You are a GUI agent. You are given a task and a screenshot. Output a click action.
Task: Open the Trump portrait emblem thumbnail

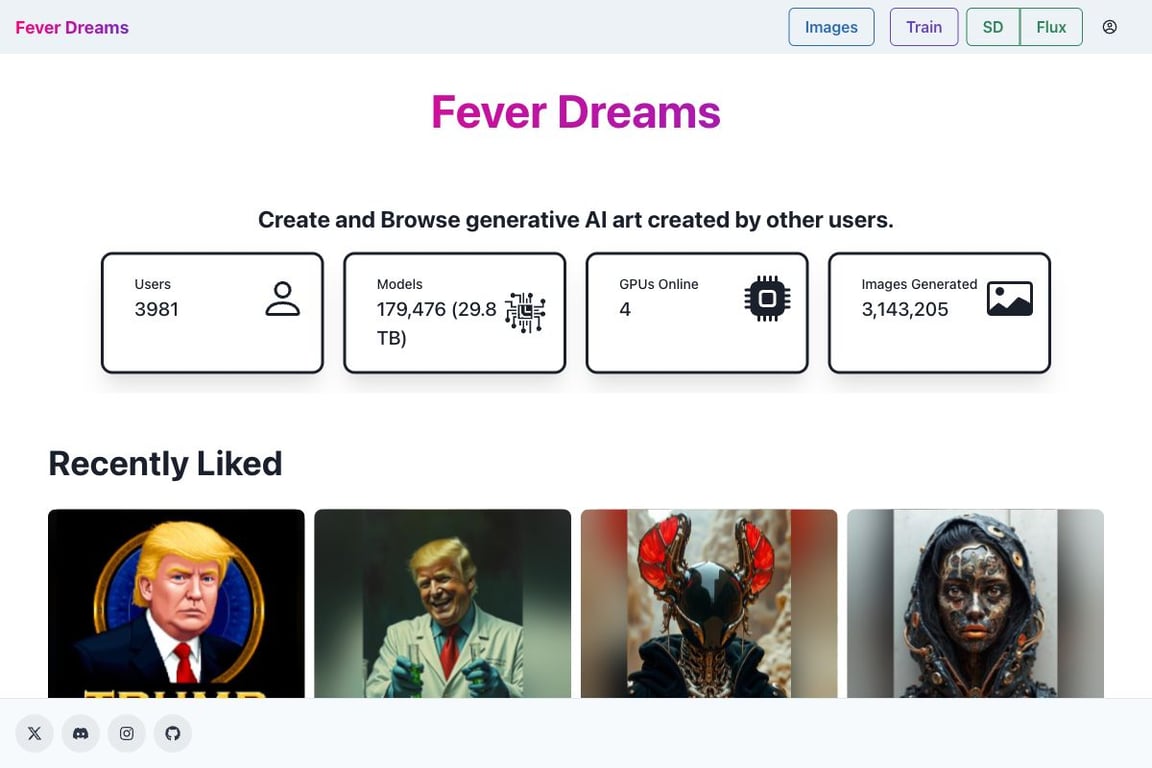pos(176,603)
